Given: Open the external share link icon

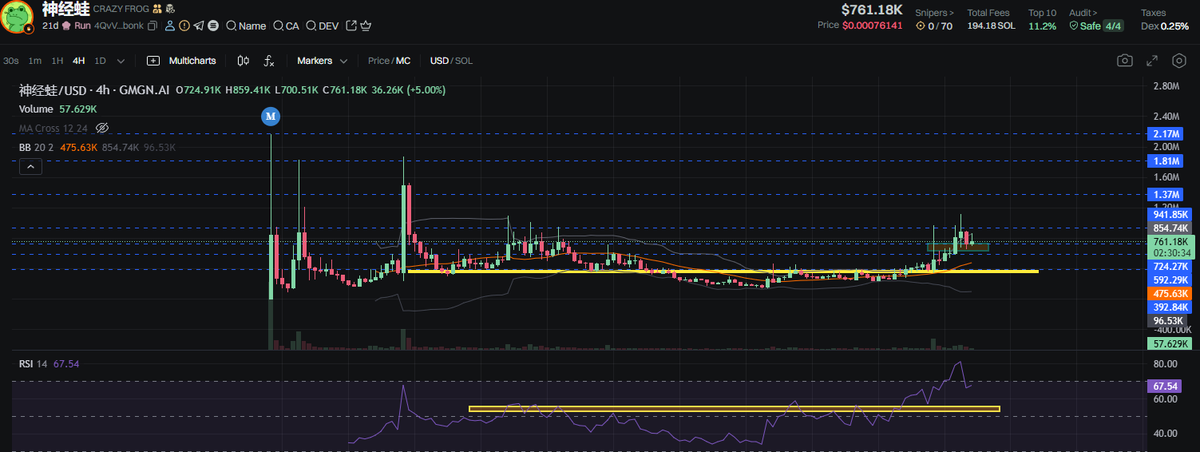Looking at the screenshot, I should tap(351, 25).
